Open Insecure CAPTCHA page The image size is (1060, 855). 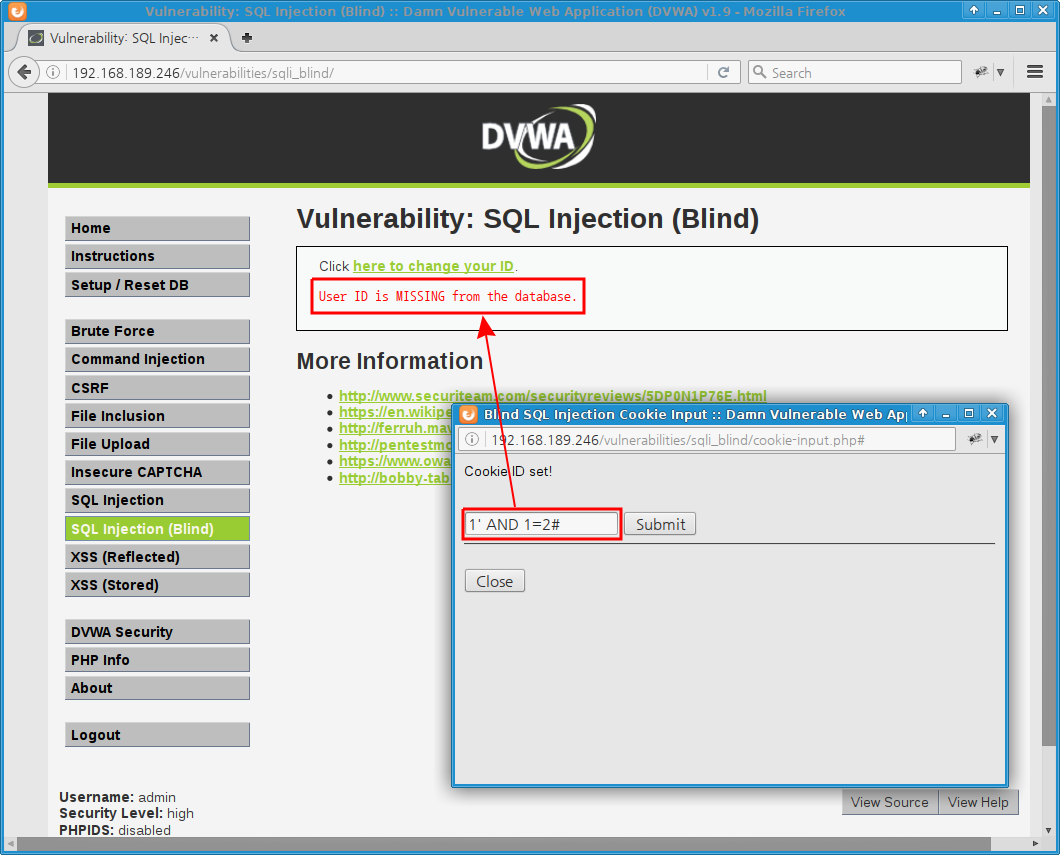pyautogui.click(x=157, y=472)
